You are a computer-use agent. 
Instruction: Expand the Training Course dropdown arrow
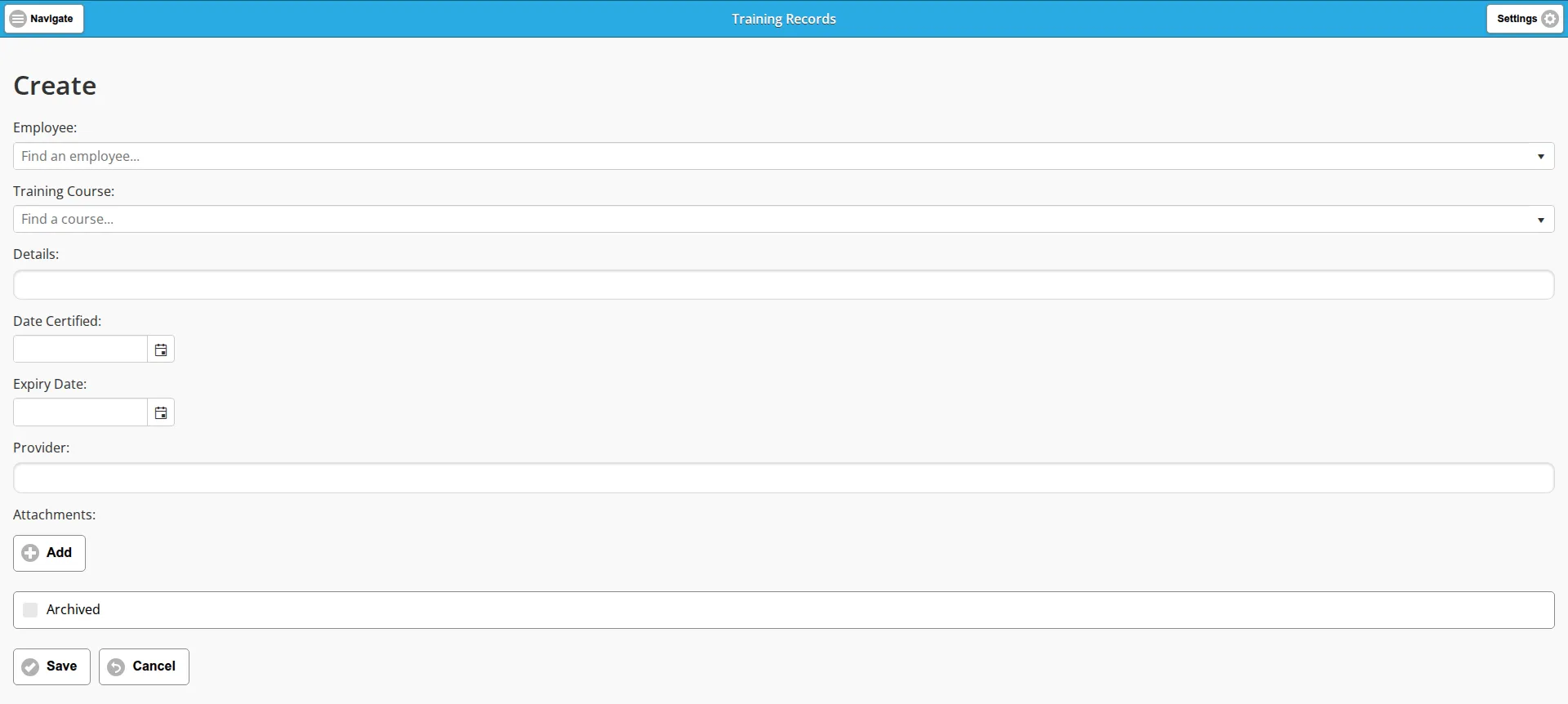point(1540,219)
